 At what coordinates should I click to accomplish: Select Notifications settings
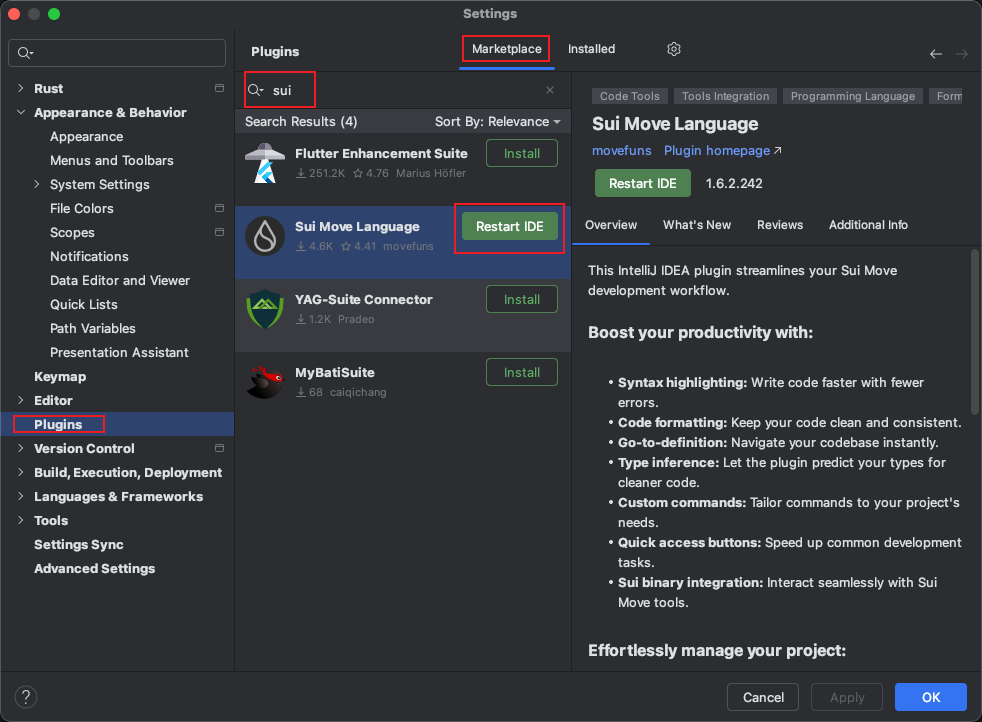coord(89,256)
